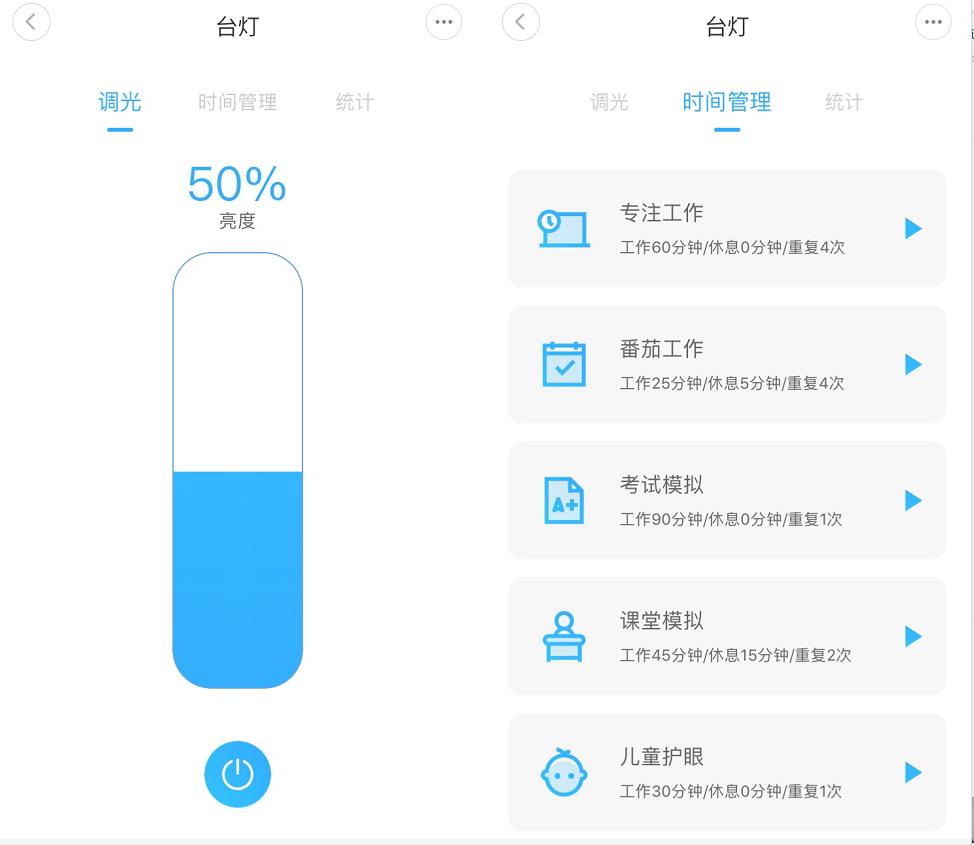
Task: Start the 课堂模拟 timer
Action: [912, 636]
